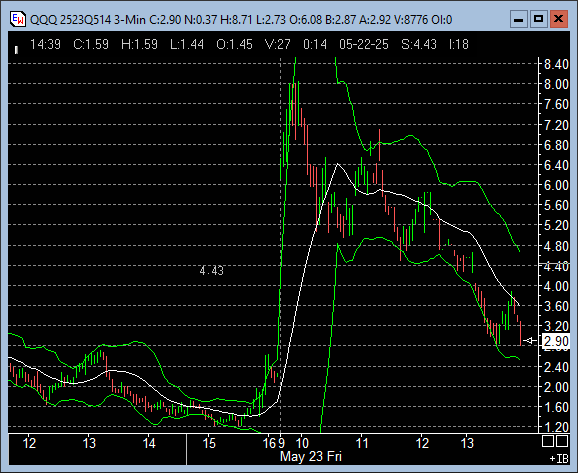This screenshot has width=578, height=473.
Task: Click the May 23 Fri date label
Action: click(x=311, y=456)
